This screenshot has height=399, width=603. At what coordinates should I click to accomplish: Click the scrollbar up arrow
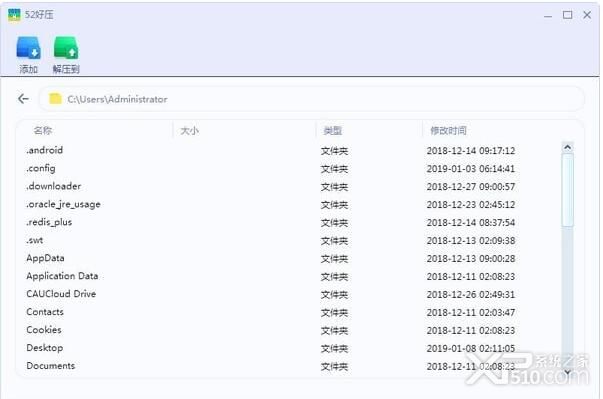pyautogui.click(x=568, y=148)
